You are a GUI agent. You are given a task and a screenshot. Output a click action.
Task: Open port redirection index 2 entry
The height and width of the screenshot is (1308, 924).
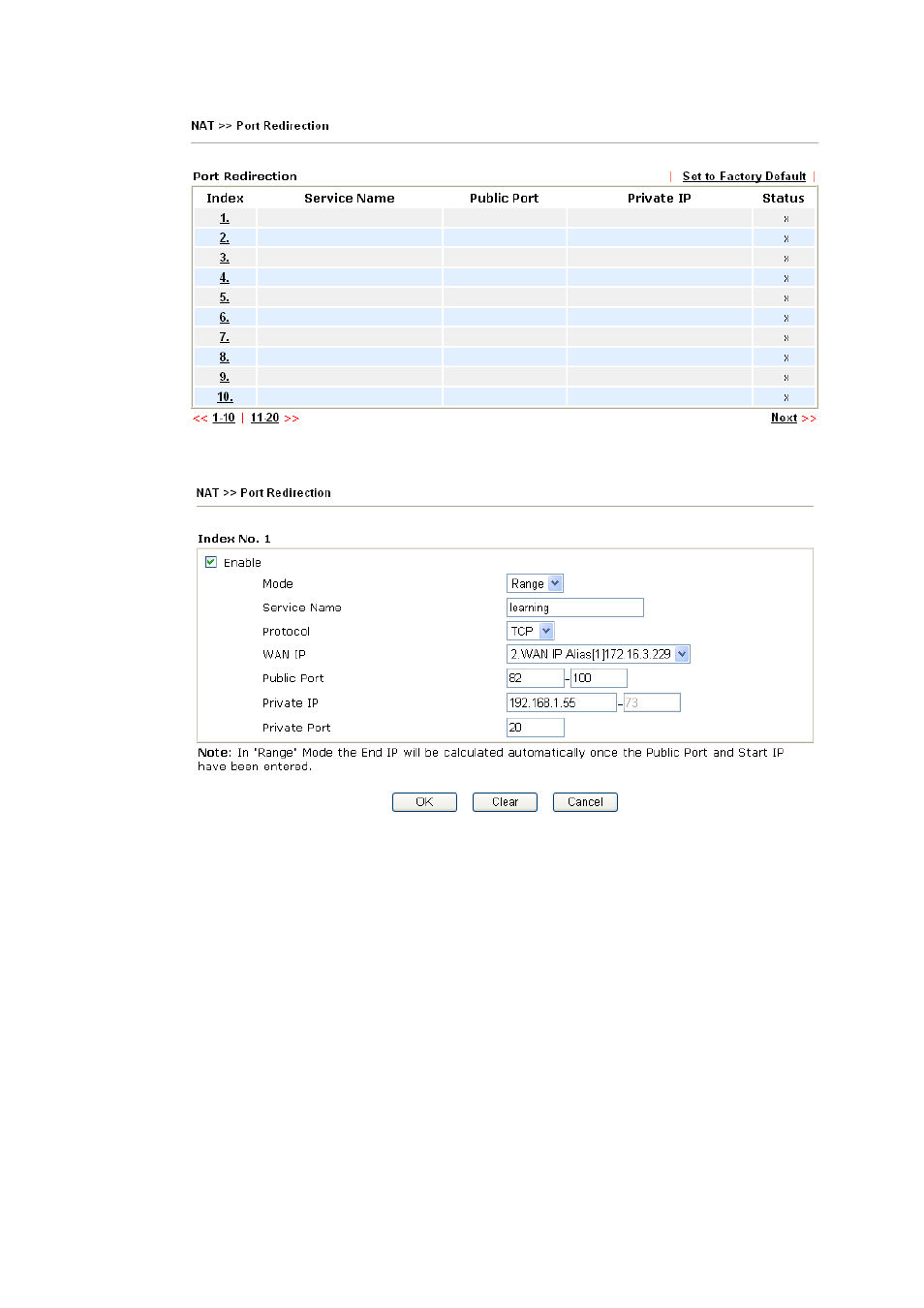pos(224,237)
